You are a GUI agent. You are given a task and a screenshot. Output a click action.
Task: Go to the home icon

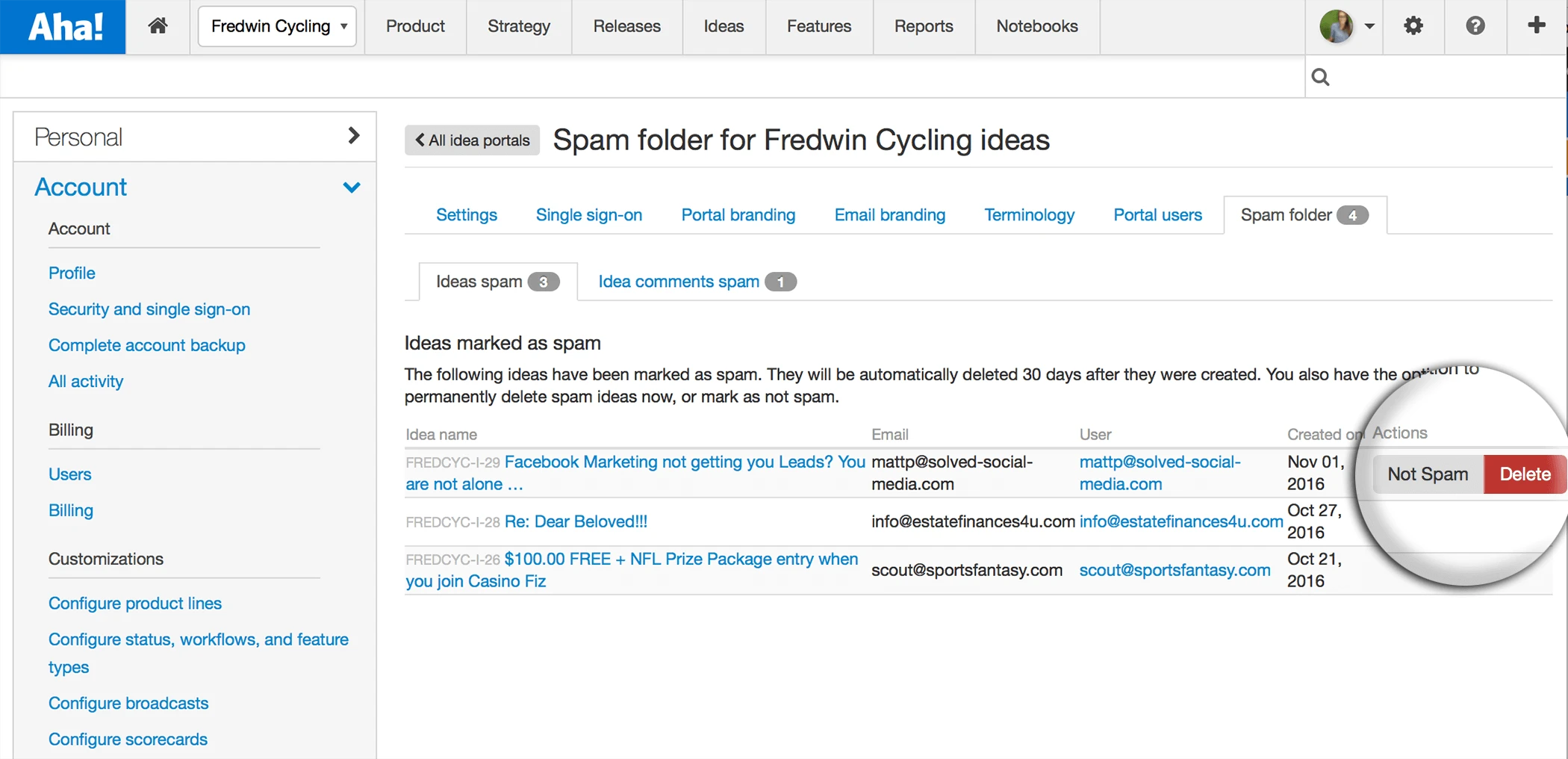158,26
